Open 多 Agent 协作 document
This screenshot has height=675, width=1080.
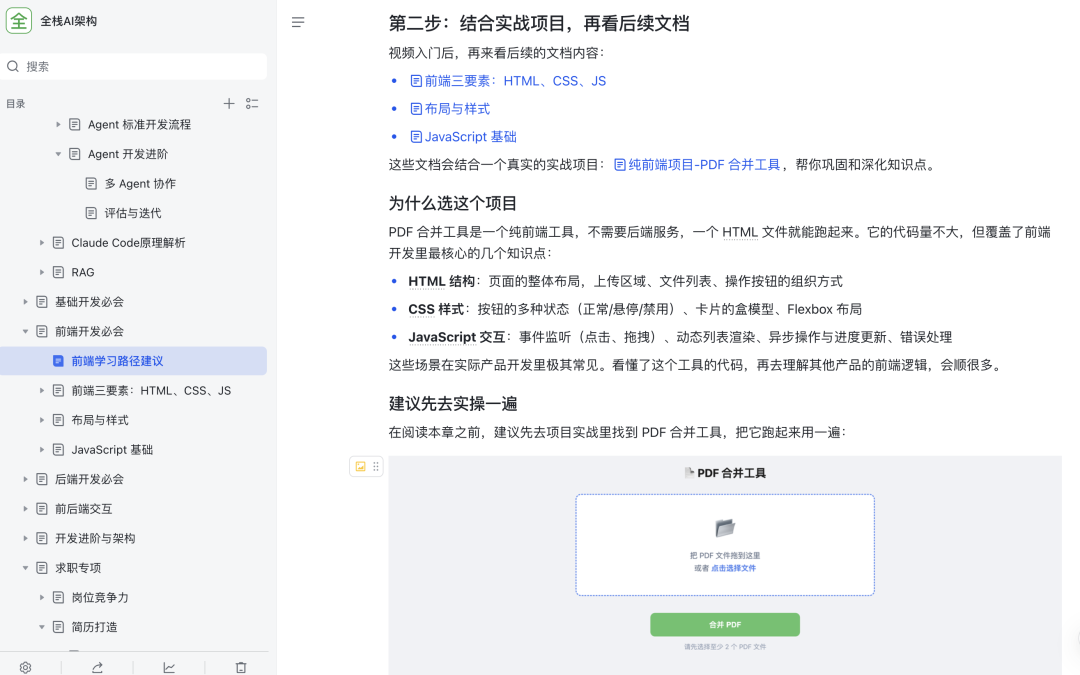[140, 183]
